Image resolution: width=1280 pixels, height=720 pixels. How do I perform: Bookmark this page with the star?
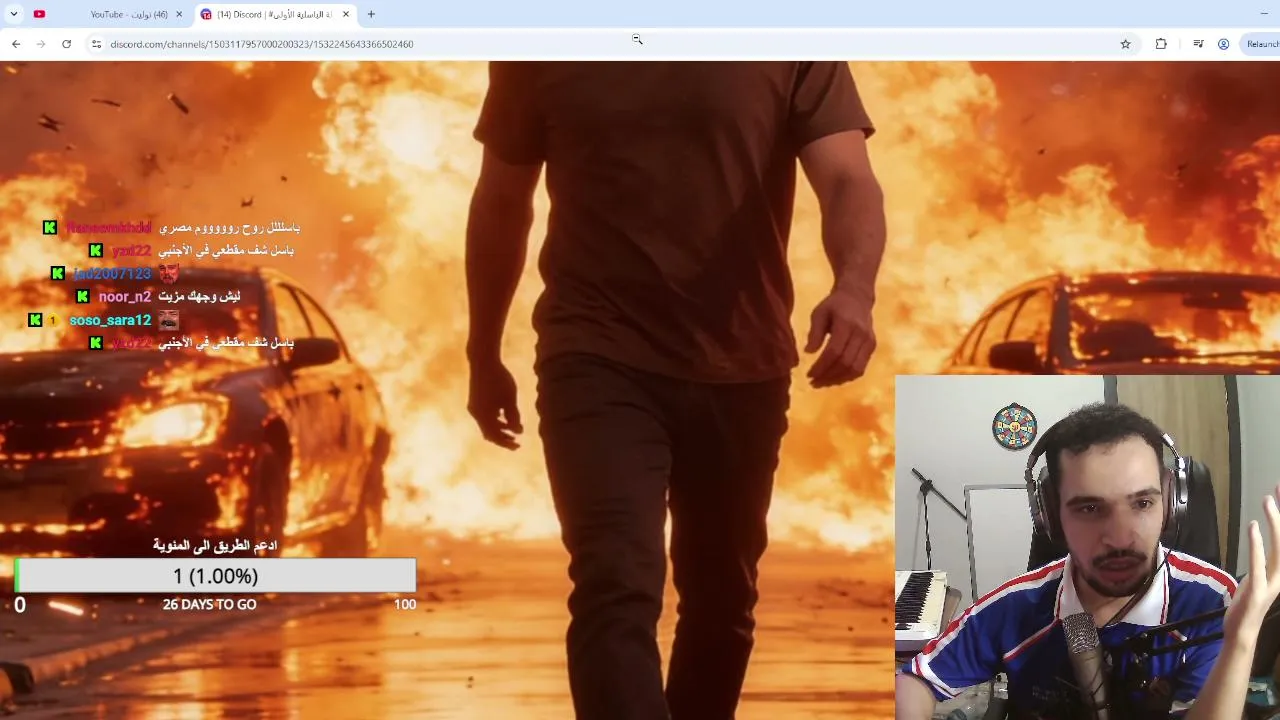tap(1125, 44)
